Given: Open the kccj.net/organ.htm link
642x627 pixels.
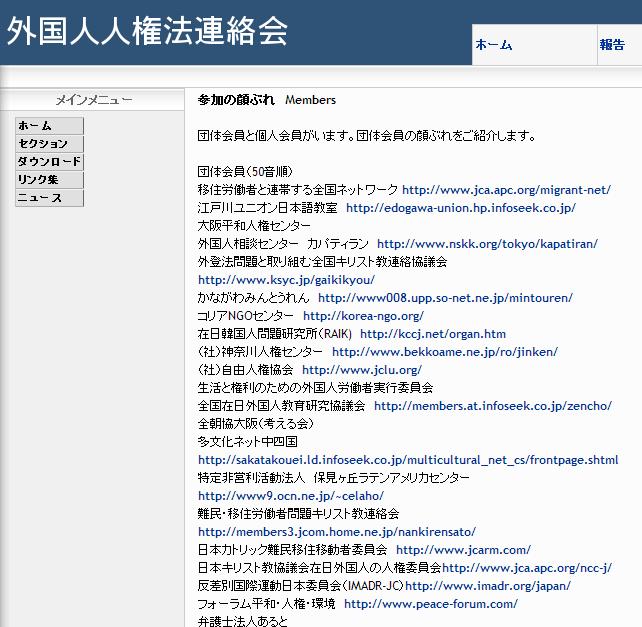Looking at the screenshot, I should (x=433, y=334).
